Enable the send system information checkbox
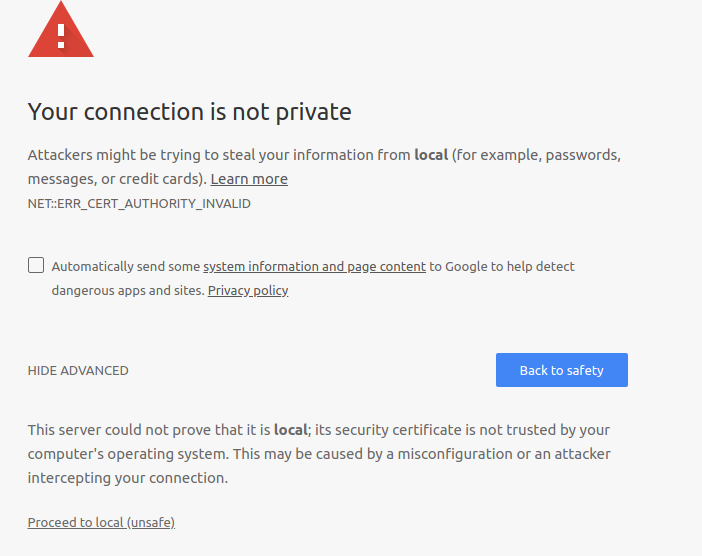Image resolution: width=702 pixels, height=556 pixels. click(x=36, y=265)
